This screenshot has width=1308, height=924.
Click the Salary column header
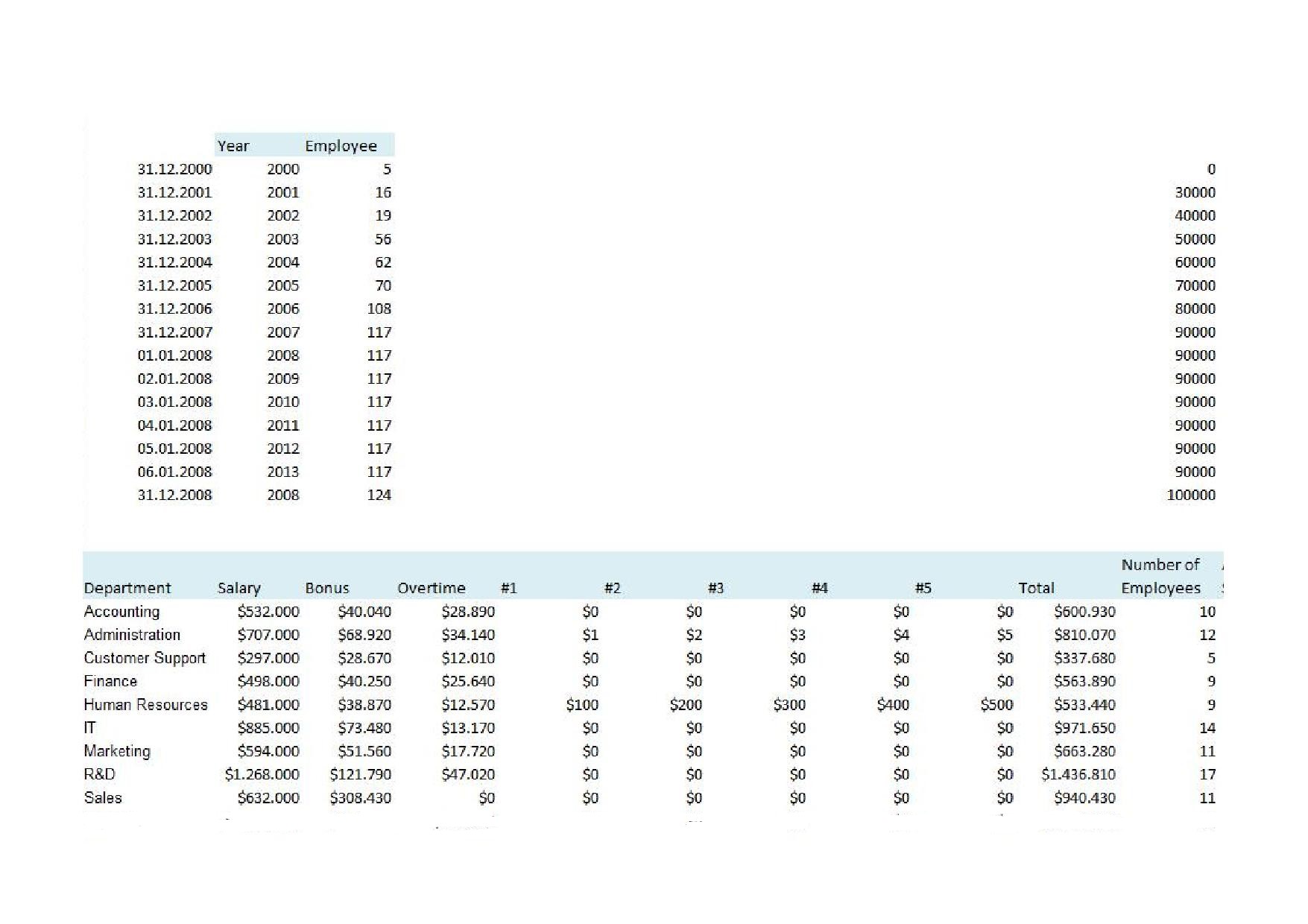[x=239, y=588]
